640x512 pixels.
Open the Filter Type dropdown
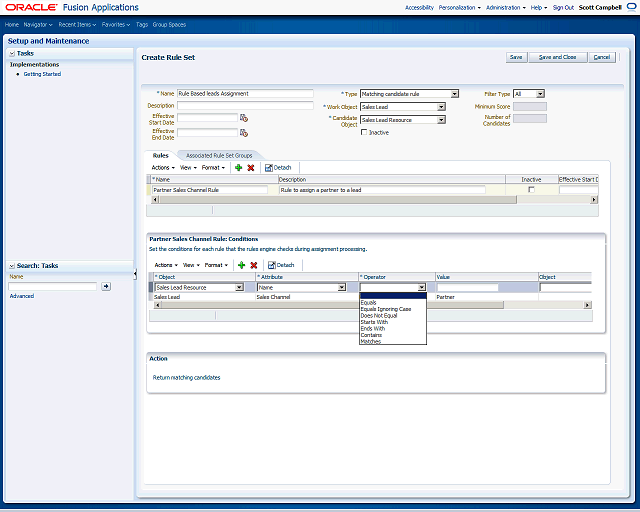(x=540, y=94)
